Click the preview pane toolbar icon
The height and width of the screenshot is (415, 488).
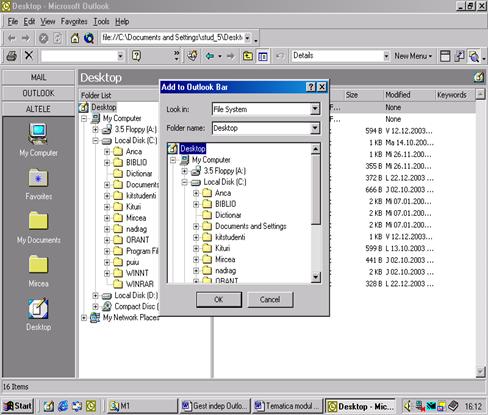[x=445, y=56]
